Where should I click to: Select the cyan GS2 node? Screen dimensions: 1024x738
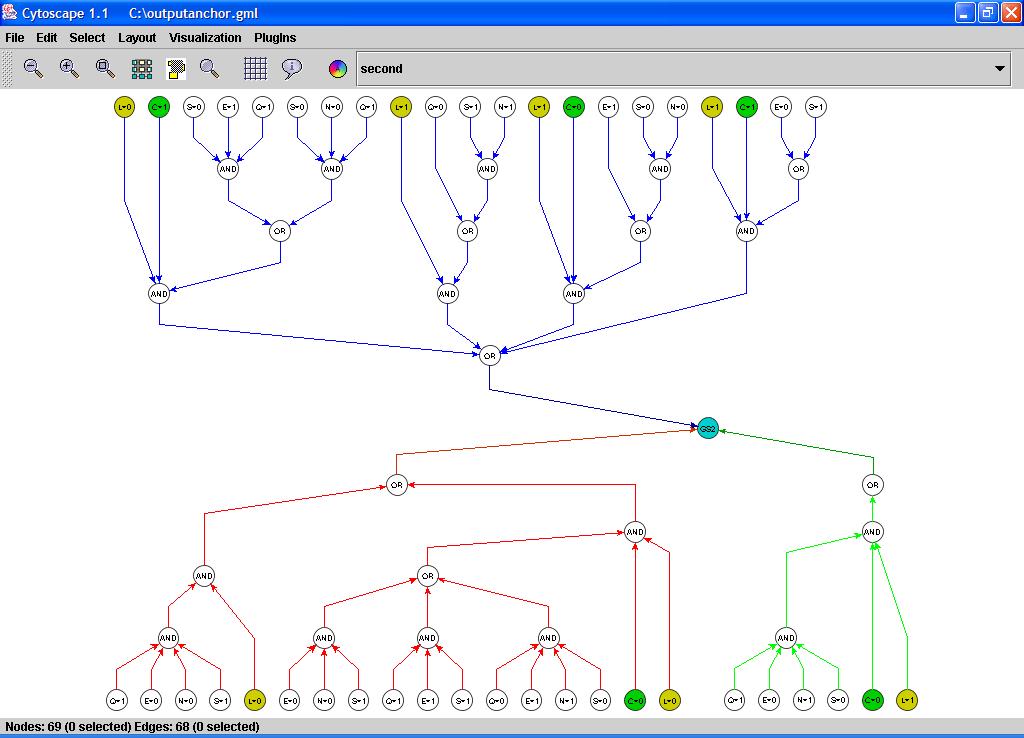(x=708, y=429)
